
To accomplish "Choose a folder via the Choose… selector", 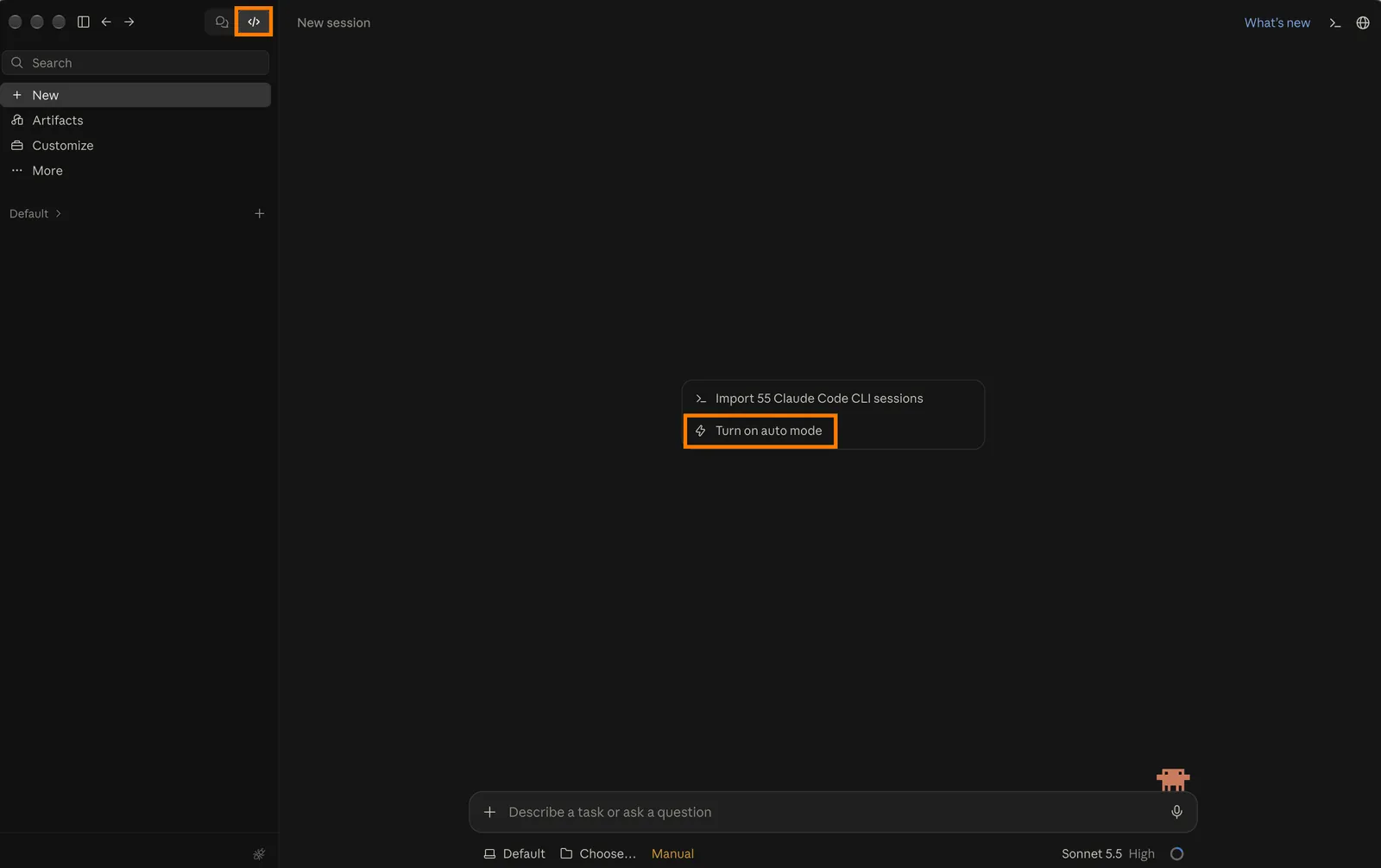I will point(598,854).
